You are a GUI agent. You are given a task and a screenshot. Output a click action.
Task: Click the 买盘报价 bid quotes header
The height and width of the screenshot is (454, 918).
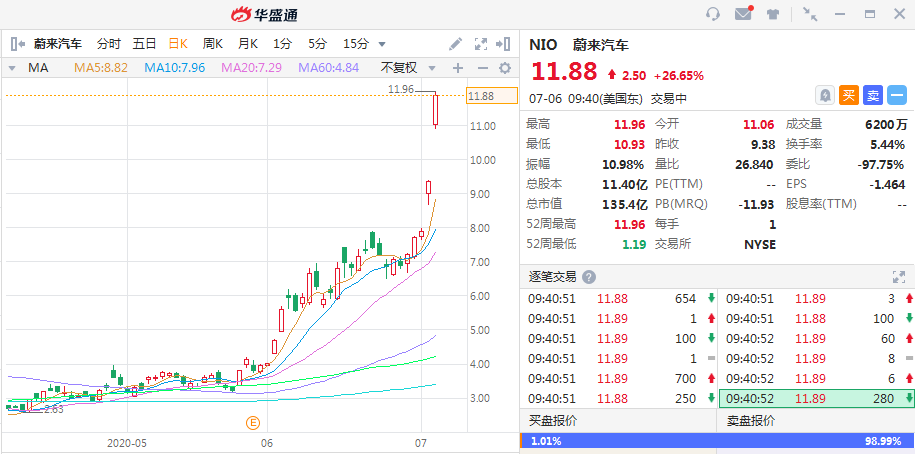tap(553, 421)
